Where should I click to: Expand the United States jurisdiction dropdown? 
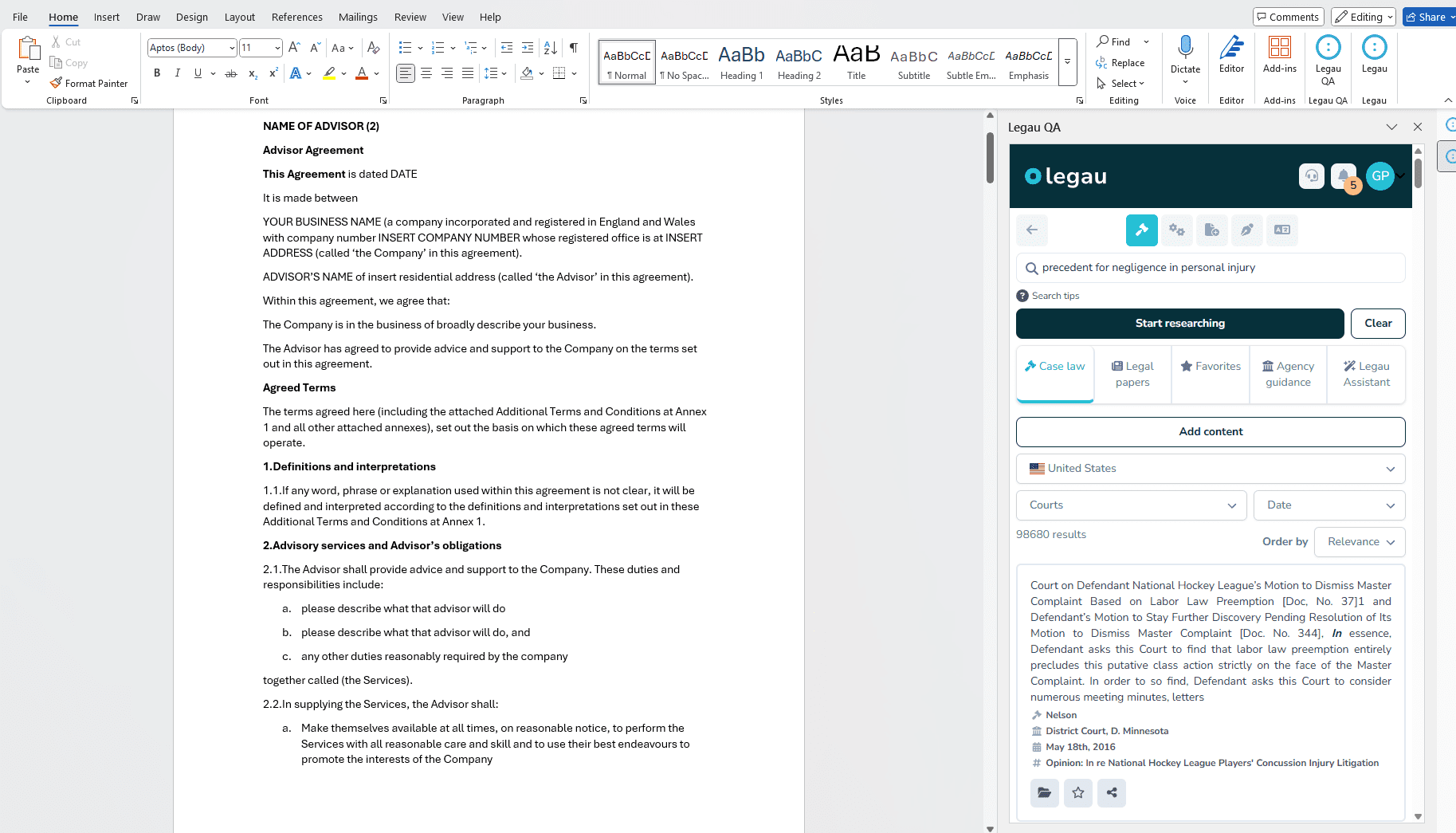pyautogui.click(x=1210, y=469)
